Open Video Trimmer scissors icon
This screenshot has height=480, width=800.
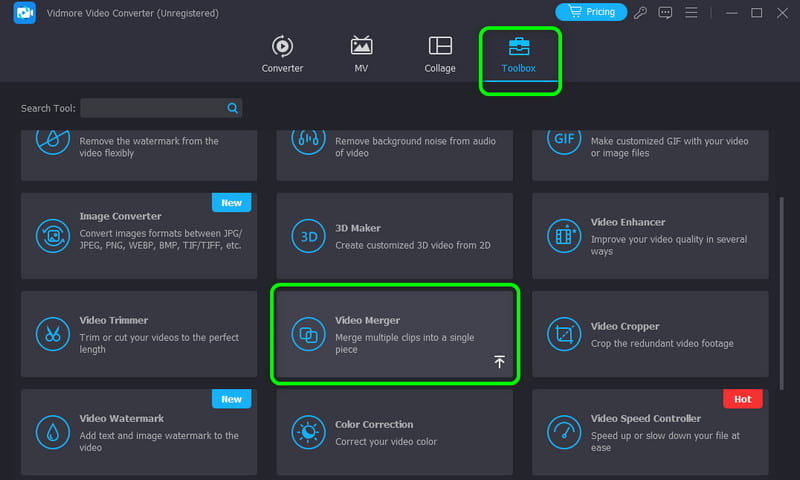click(x=52, y=333)
